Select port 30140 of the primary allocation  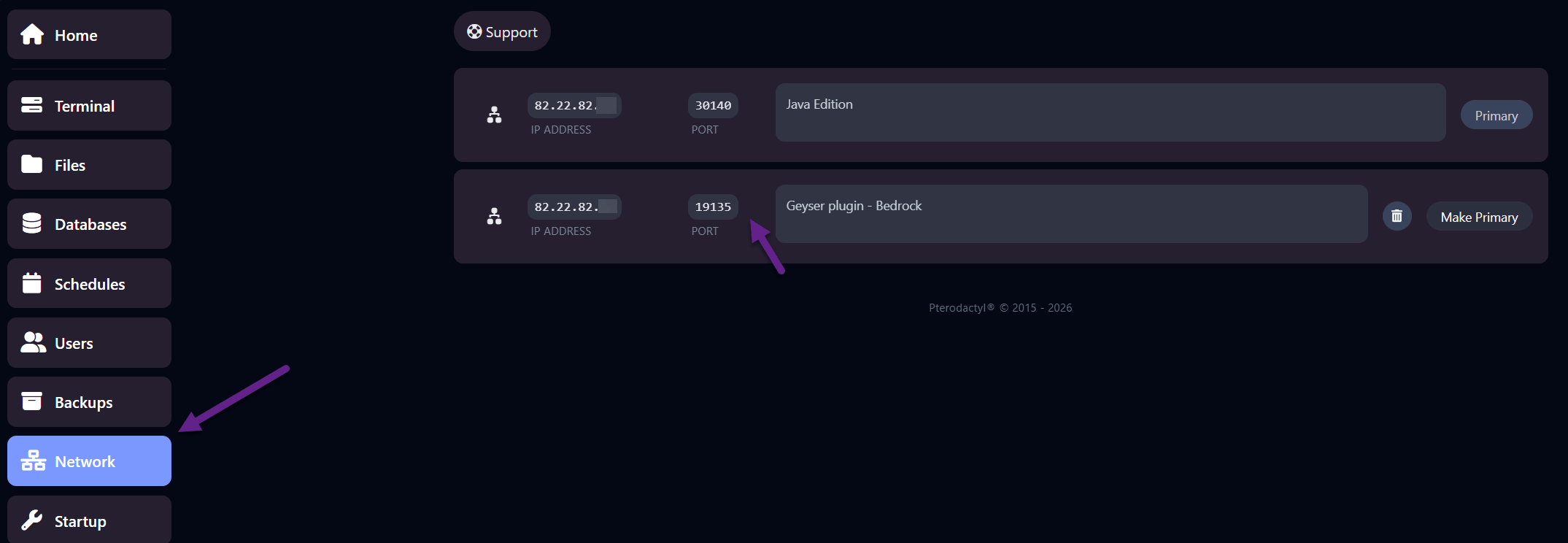click(x=713, y=105)
